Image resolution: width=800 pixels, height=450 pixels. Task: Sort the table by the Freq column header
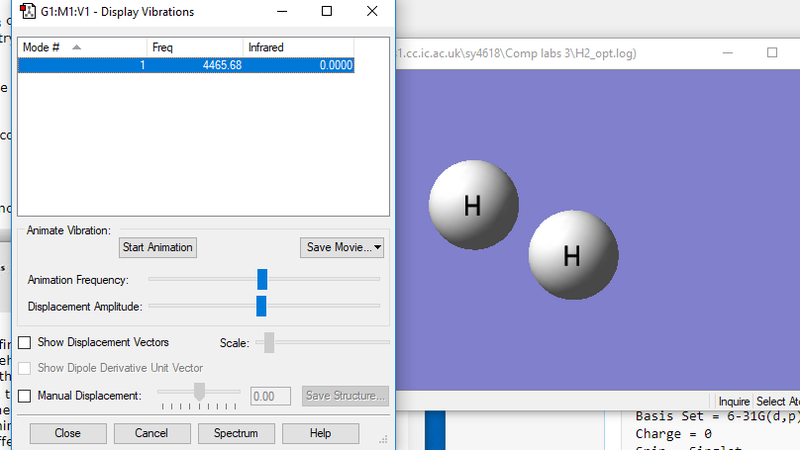195,47
